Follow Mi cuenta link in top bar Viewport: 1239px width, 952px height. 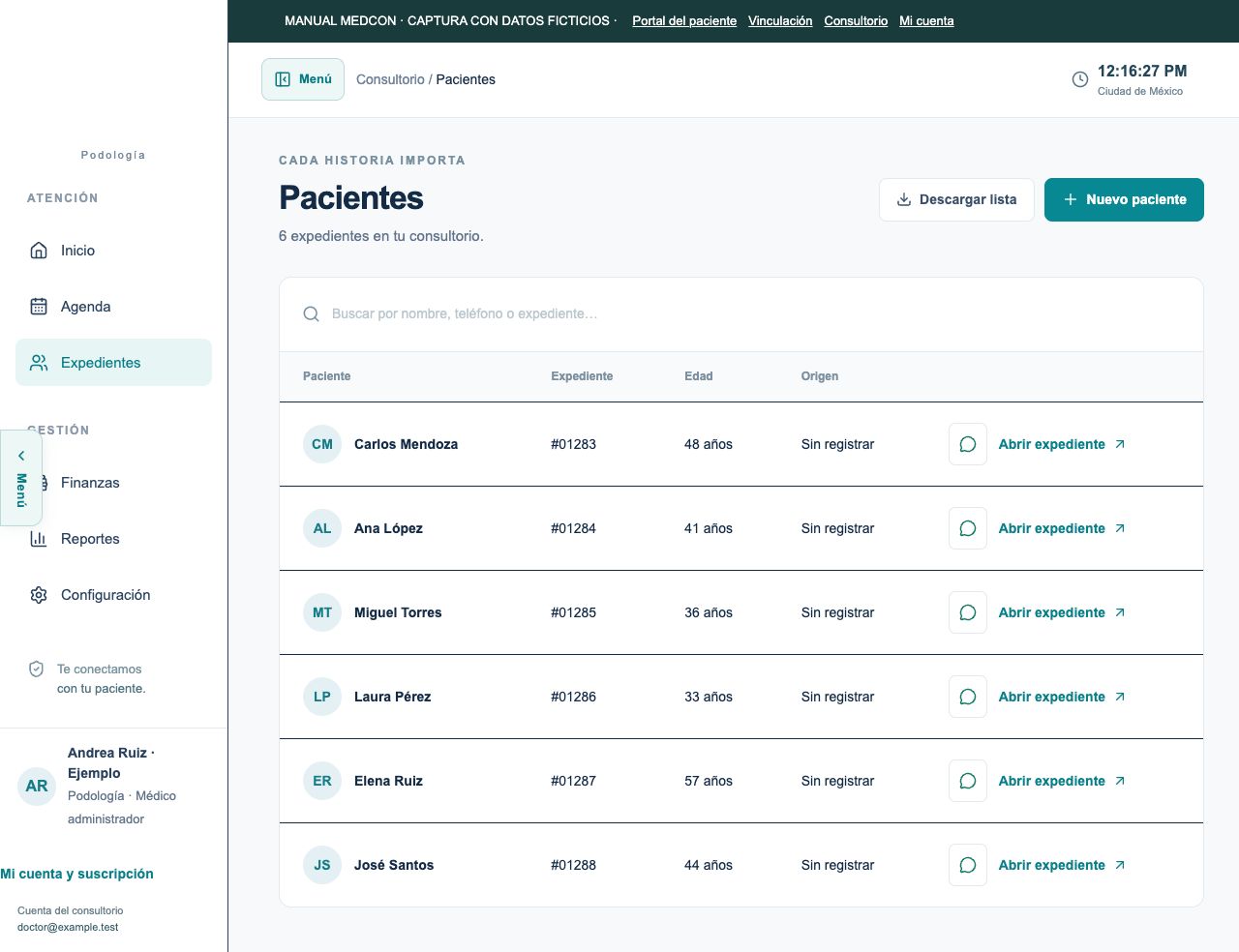(926, 21)
